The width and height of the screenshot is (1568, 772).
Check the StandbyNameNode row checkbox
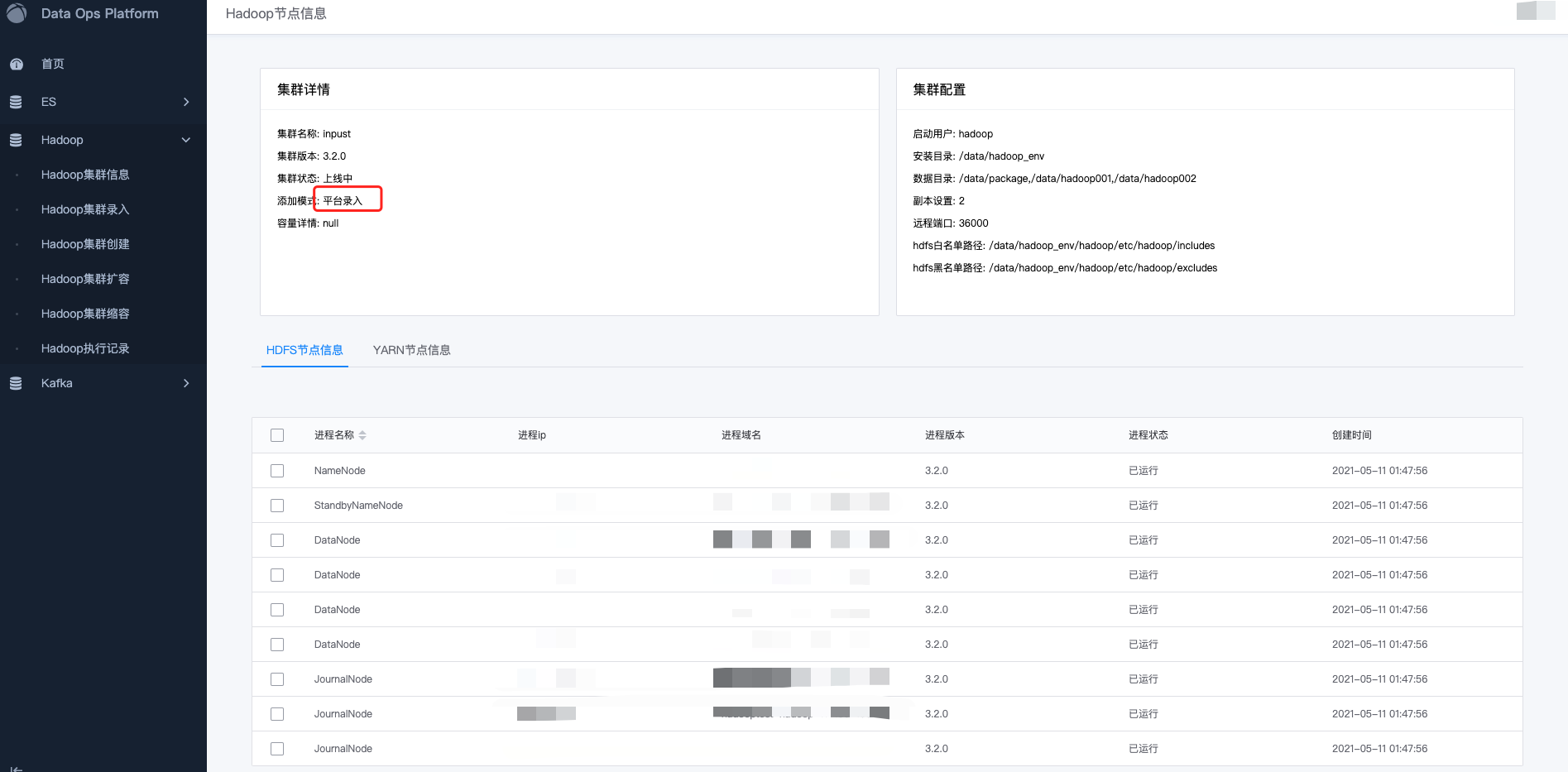(277, 506)
